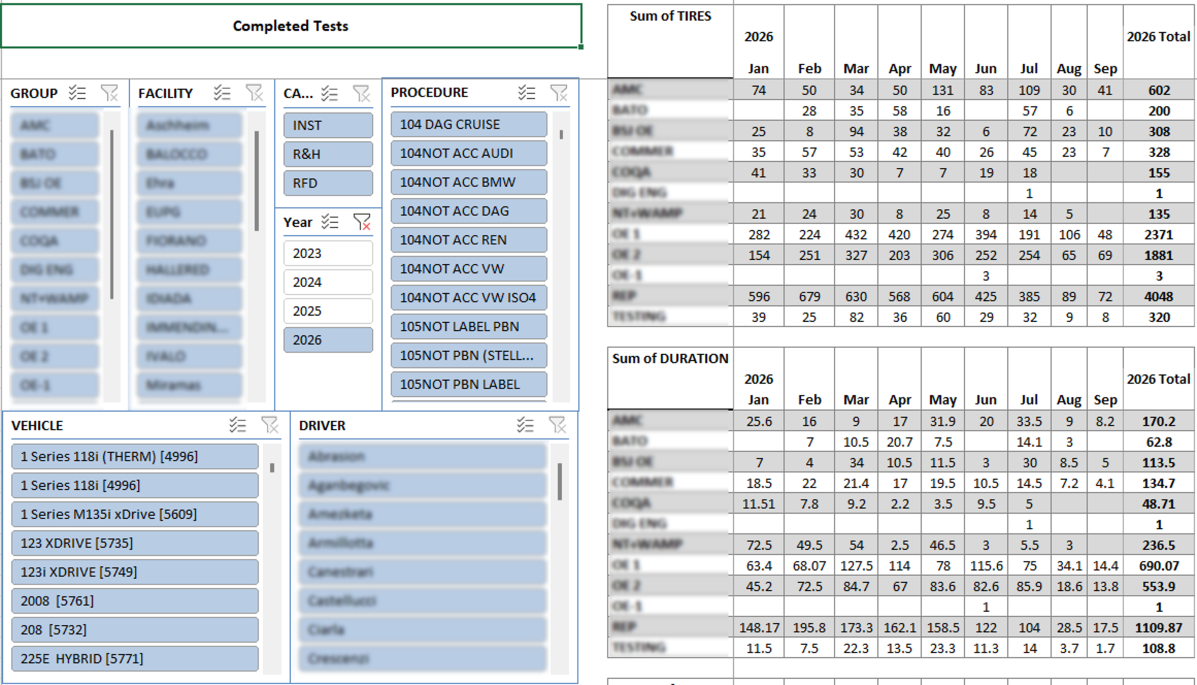Select year 2023 in the Year slicer

(328, 254)
